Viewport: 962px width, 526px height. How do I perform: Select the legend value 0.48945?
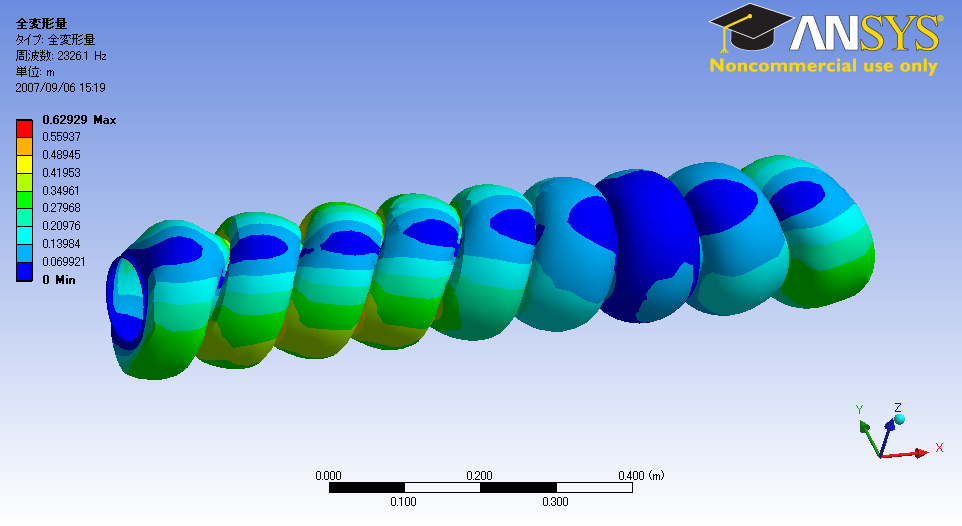[x=61, y=155]
